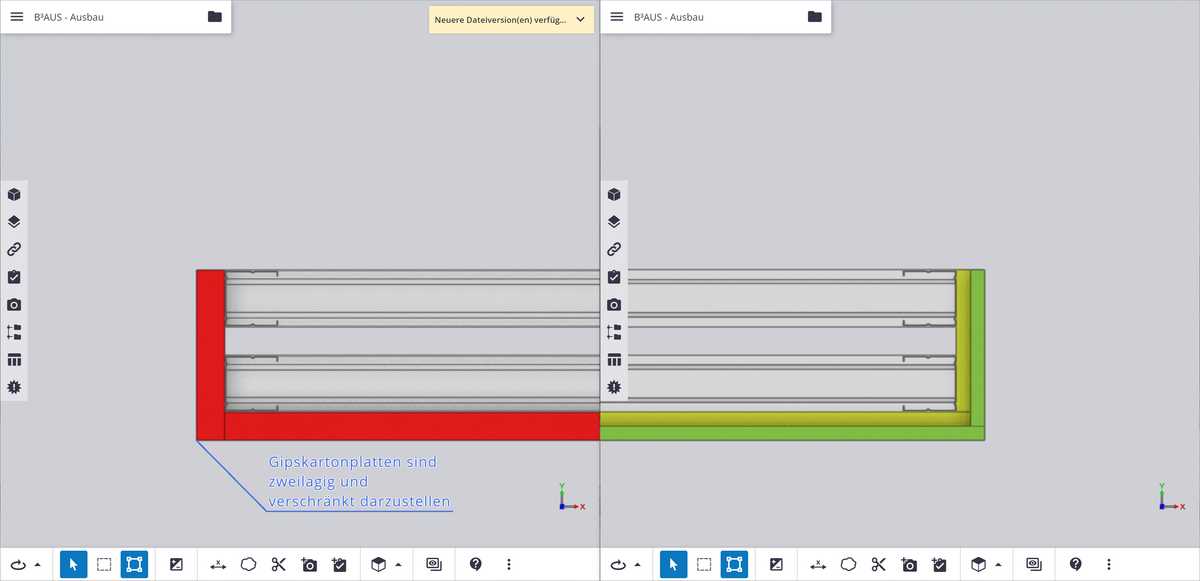The height and width of the screenshot is (581, 1200).
Task: Open the structure tree panel, left sidebar
Action: click(14, 332)
